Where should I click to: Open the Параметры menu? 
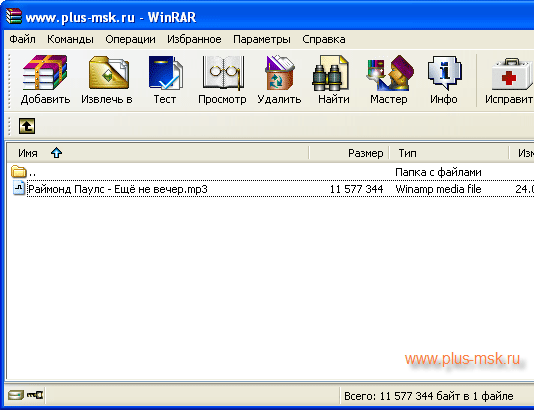pyautogui.click(x=262, y=39)
